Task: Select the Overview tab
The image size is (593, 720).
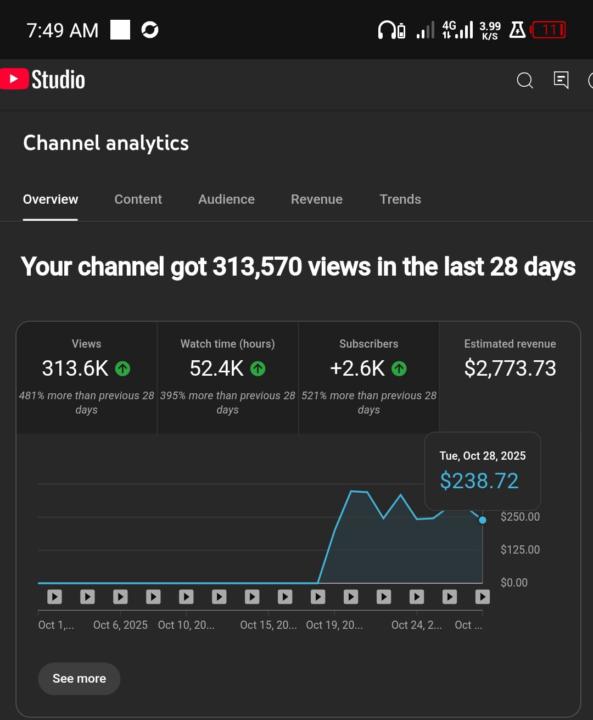Action: pyautogui.click(x=51, y=199)
